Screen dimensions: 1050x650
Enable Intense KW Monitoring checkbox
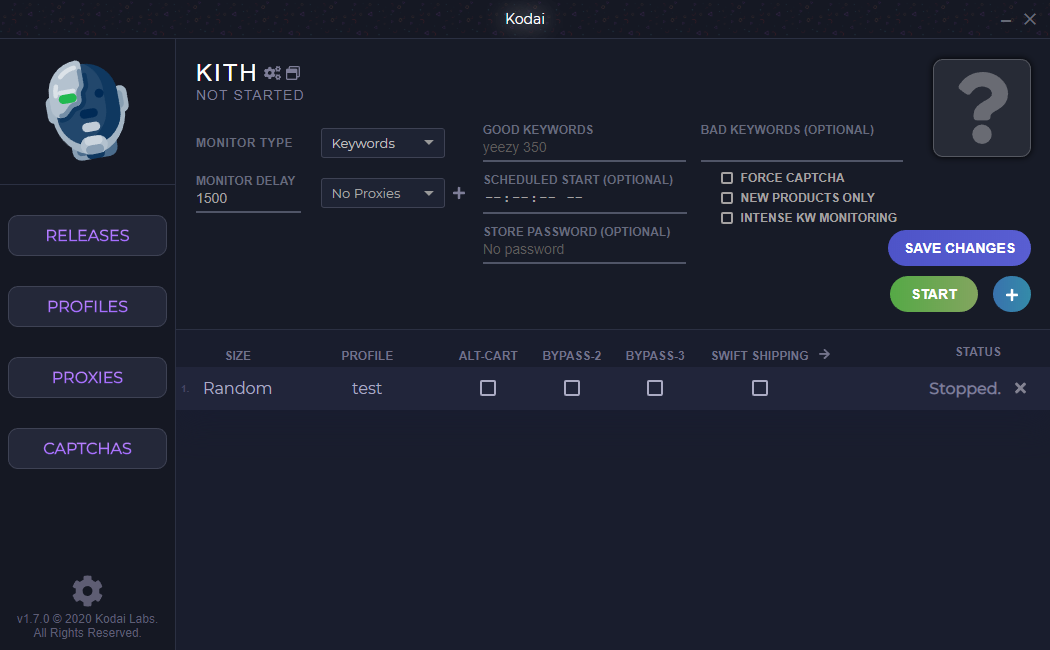click(727, 218)
